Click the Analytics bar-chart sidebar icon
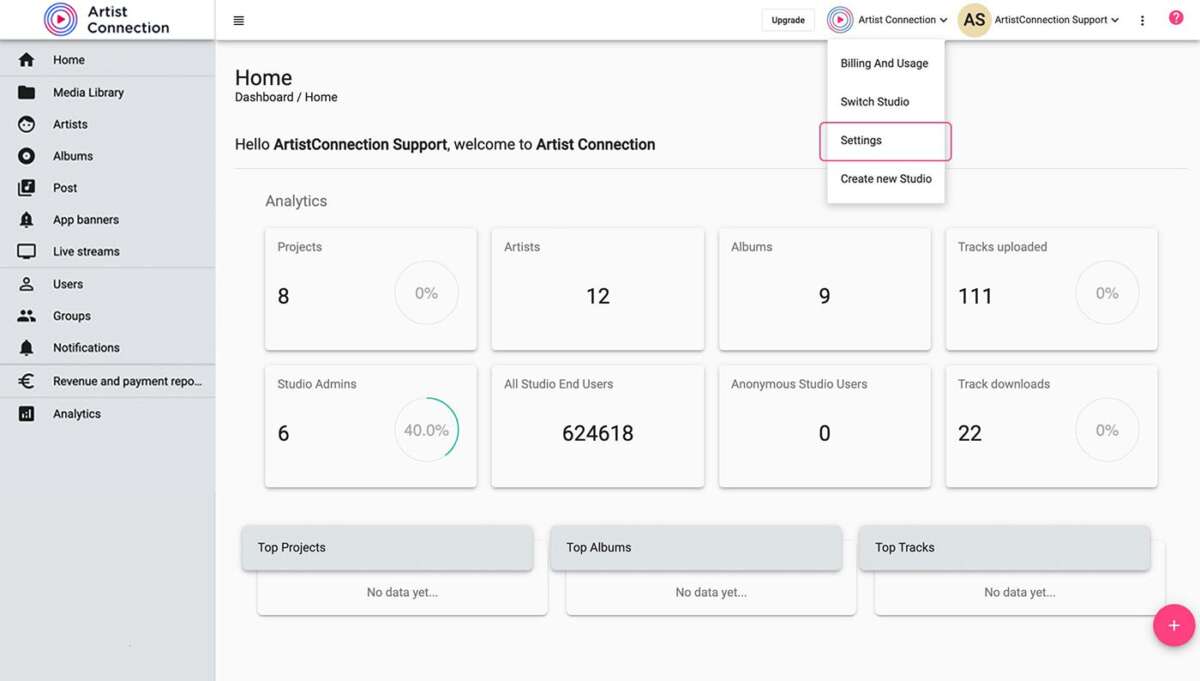The height and width of the screenshot is (681, 1200). [x=28, y=413]
